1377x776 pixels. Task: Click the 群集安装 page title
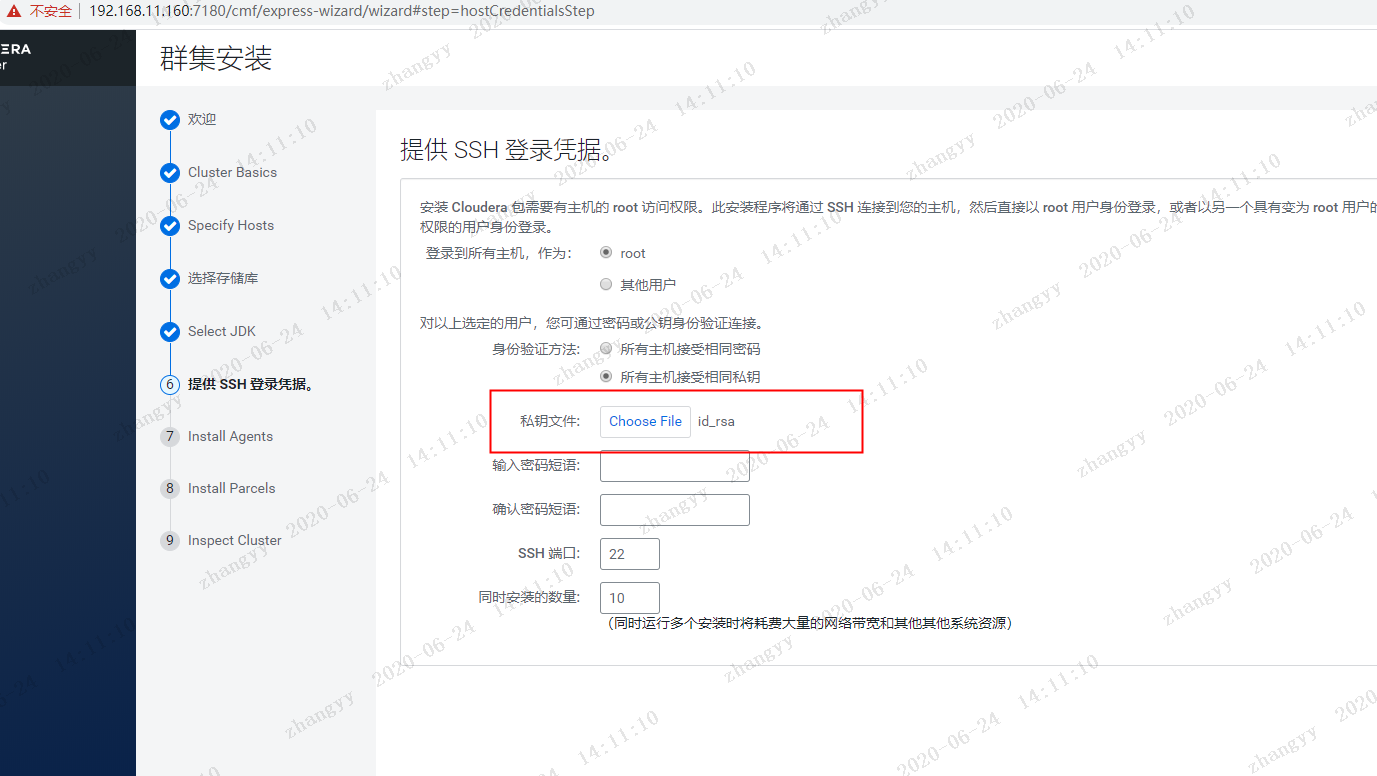coord(216,58)
